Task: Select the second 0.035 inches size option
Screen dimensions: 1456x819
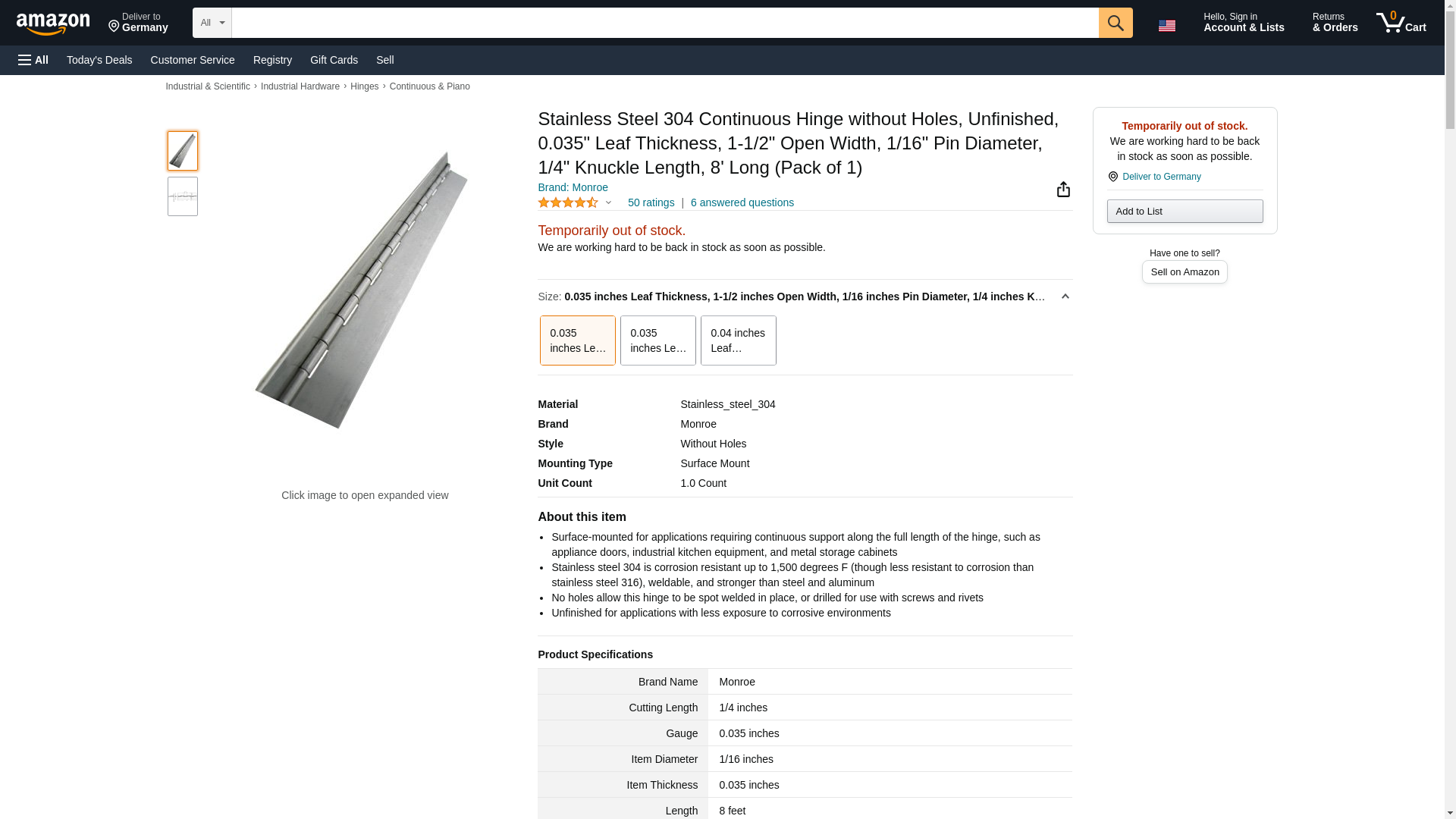Action: [657, 340]
